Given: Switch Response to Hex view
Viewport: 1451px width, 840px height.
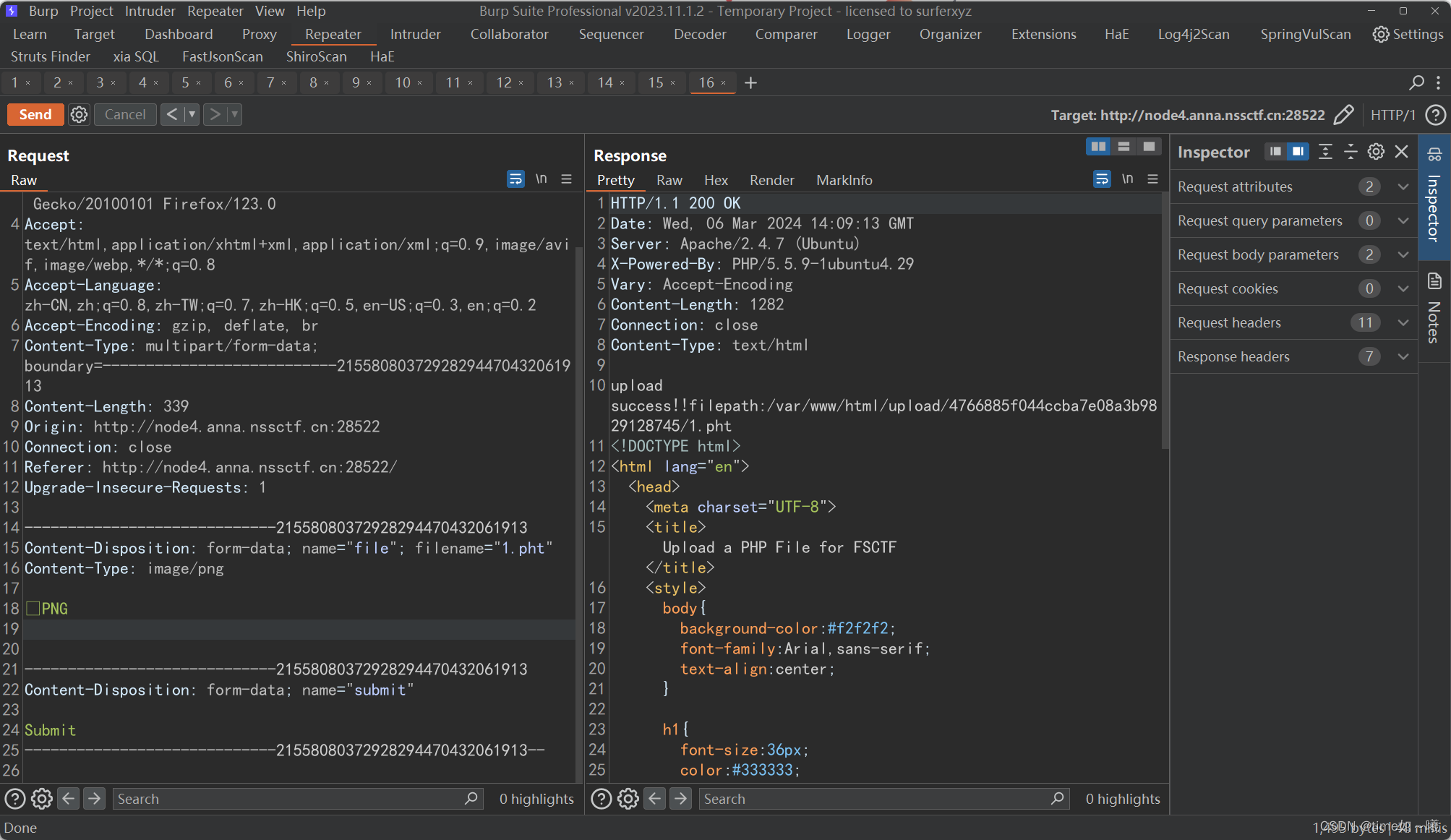Looking at the screenshot, I should [716, 180].
